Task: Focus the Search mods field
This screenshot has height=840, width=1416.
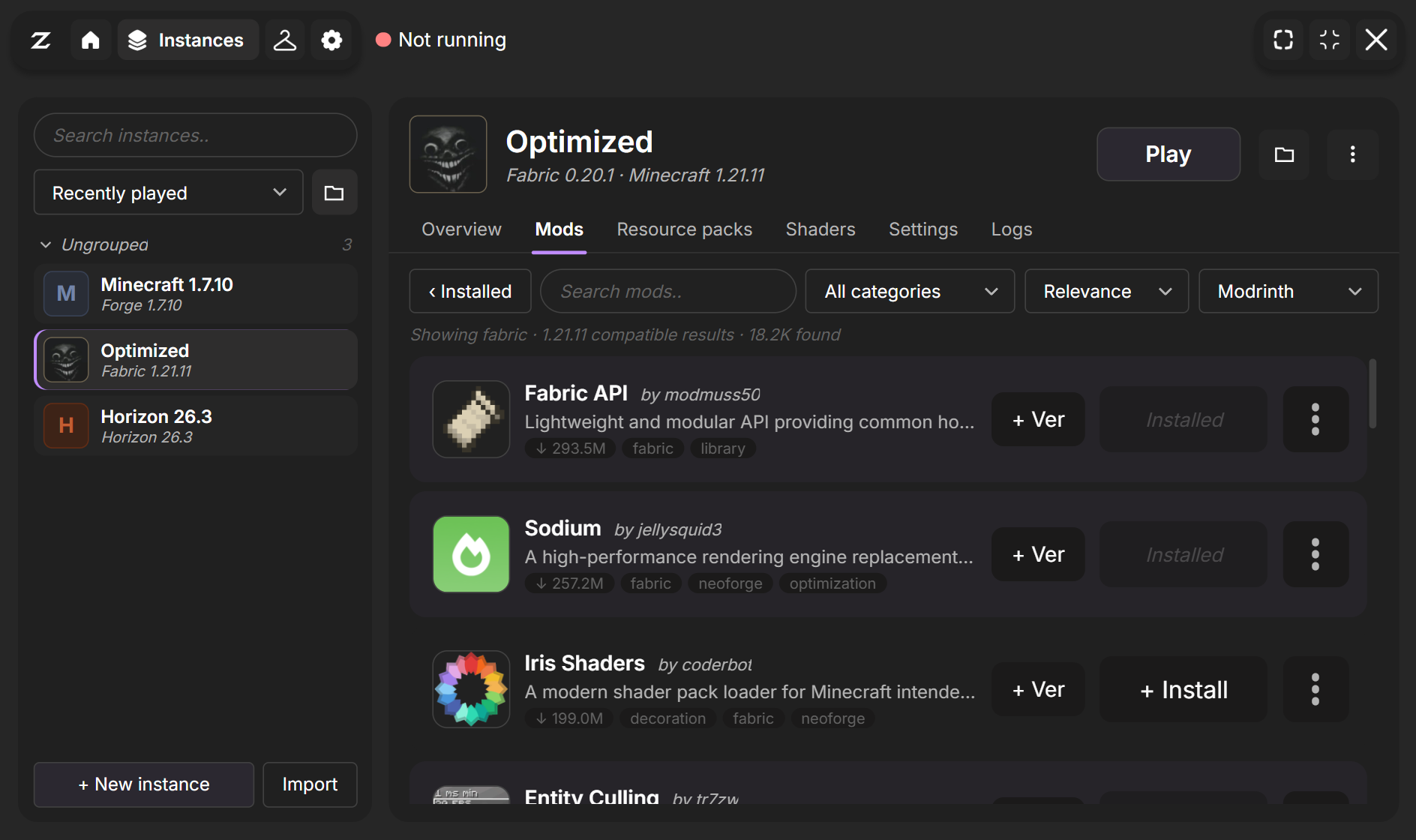Action: coord(667,291)
